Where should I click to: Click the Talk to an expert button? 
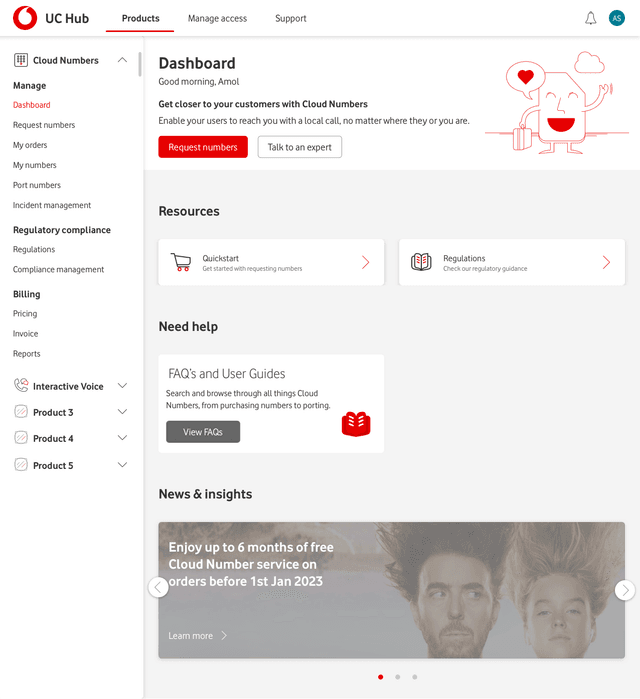pyautogui.click(x=299, y=147)
